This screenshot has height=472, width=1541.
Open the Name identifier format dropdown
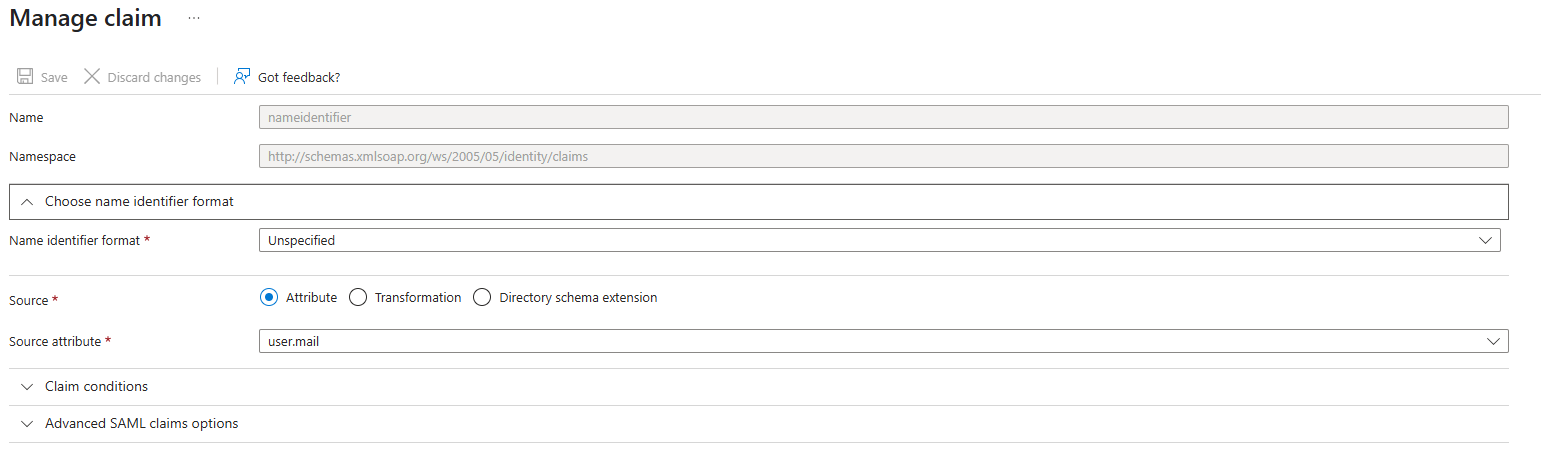click(x=880, y=240)
